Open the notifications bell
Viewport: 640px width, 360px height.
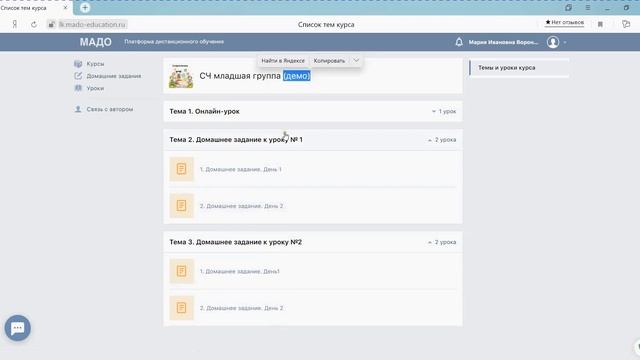459,42
